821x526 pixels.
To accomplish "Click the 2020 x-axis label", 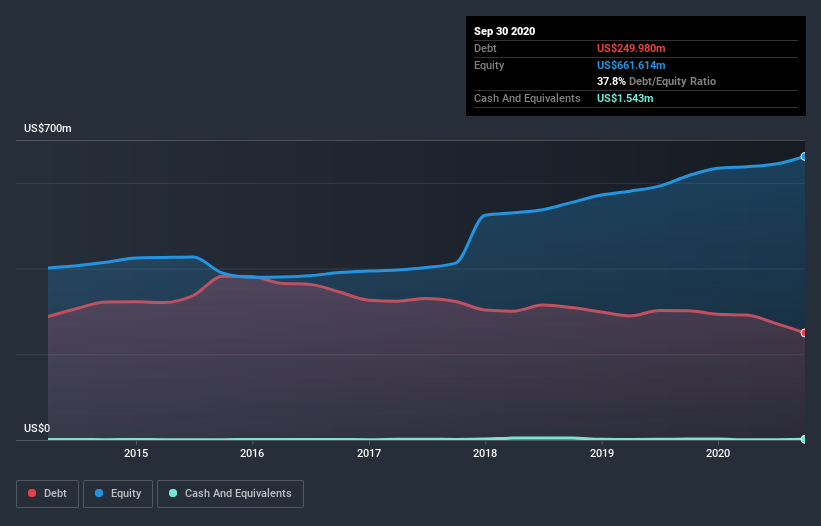I will click(718, 453).
